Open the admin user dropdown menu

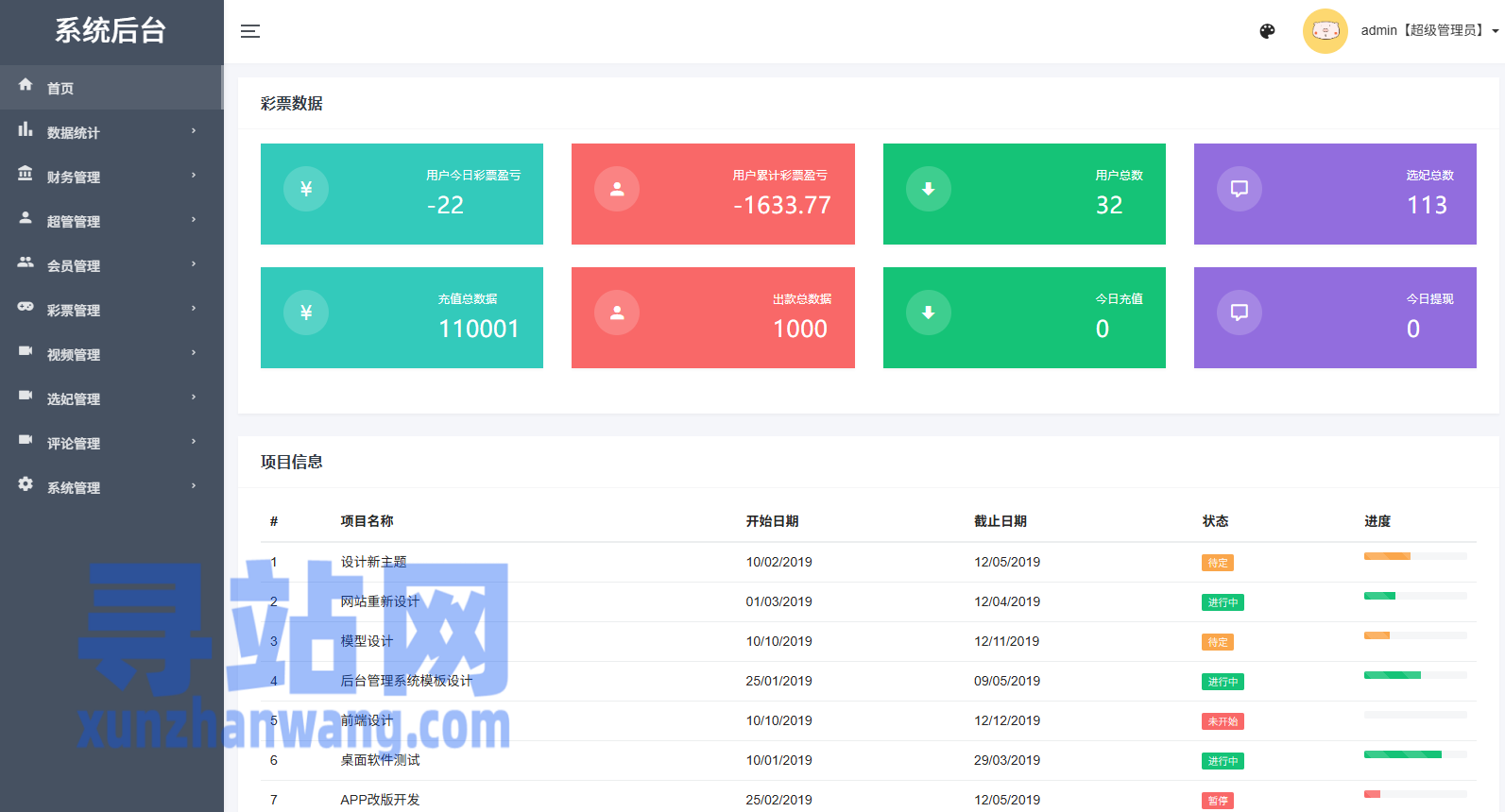click(1428, 31)
